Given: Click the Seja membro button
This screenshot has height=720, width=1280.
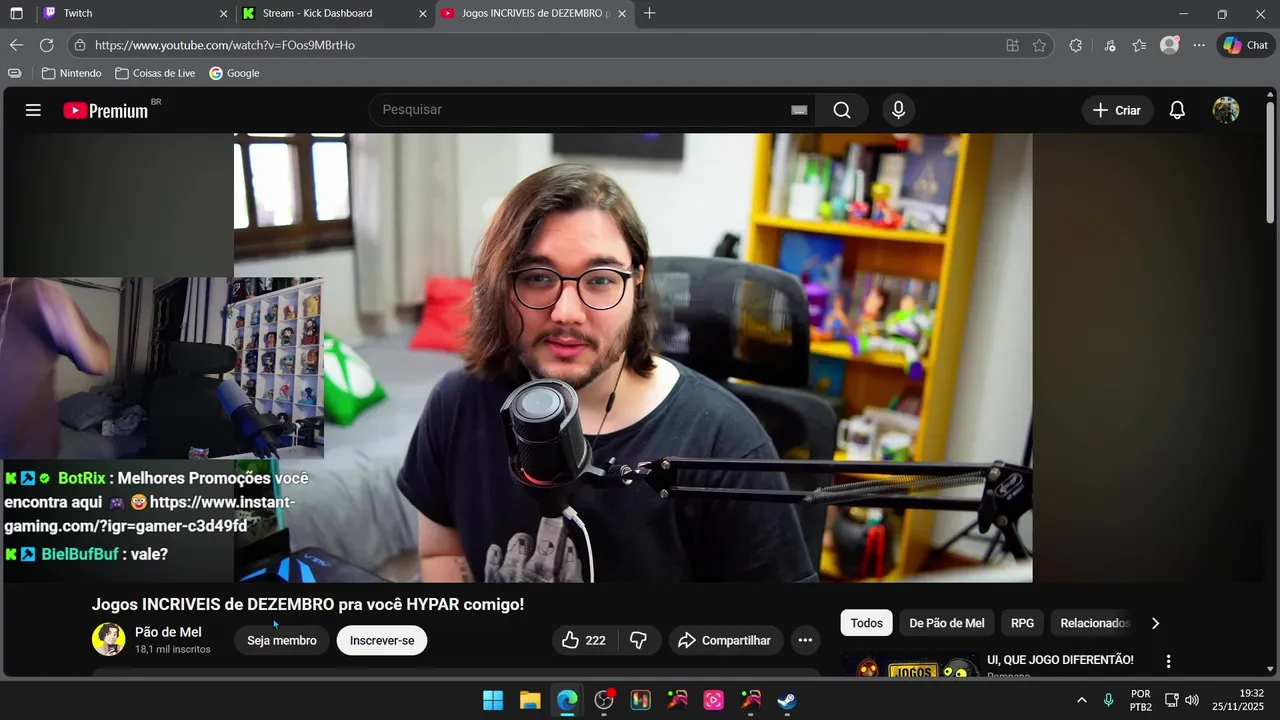Looking at the screenshot, I should 281,640.
